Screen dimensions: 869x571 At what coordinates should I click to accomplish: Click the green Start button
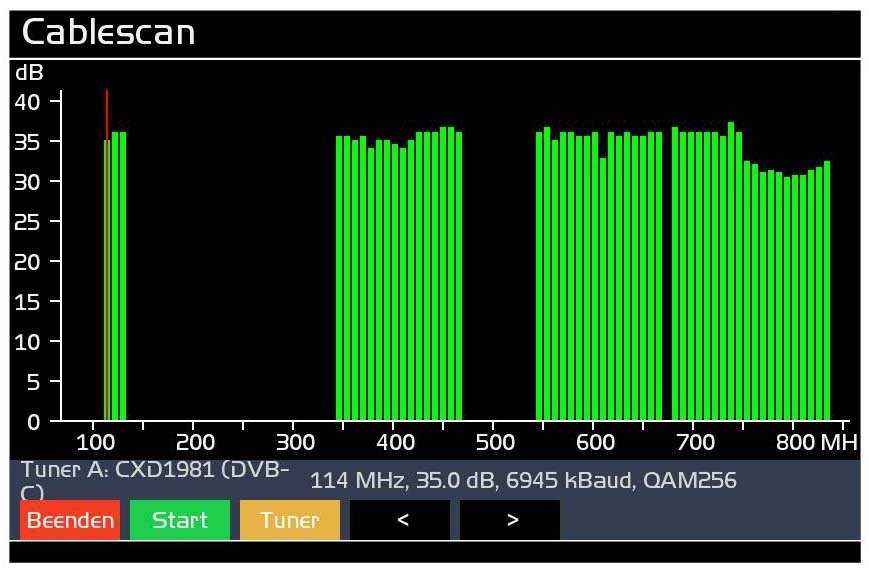[180, 520]
